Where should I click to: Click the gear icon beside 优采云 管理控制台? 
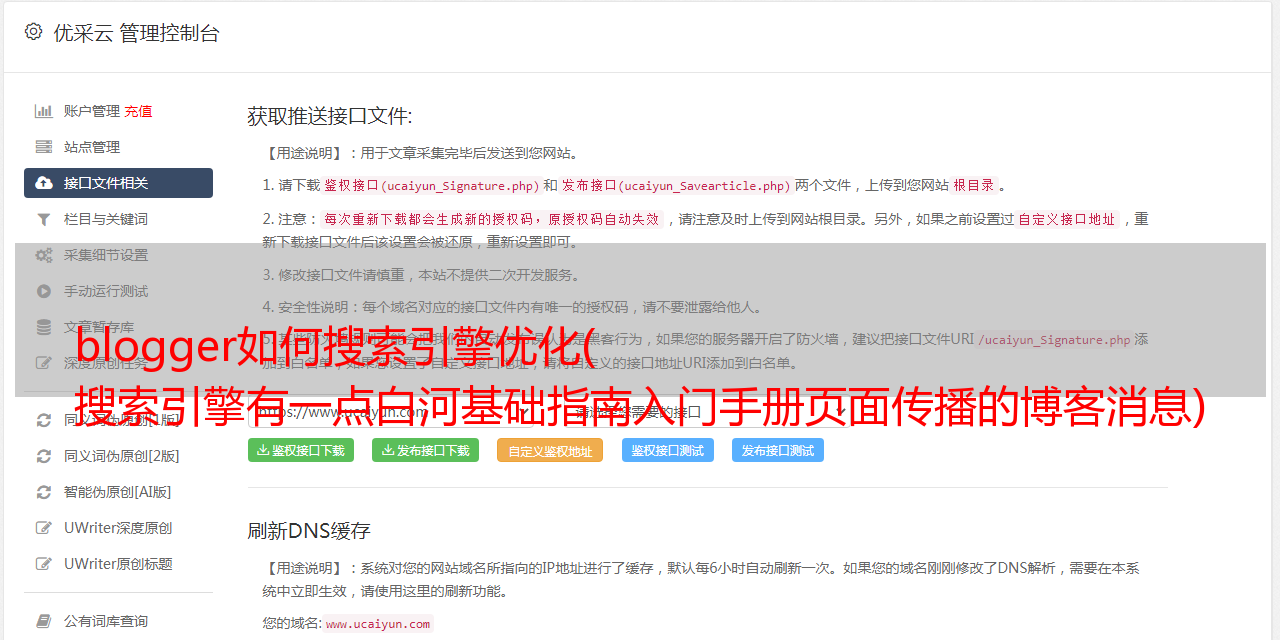pos(33,32)
